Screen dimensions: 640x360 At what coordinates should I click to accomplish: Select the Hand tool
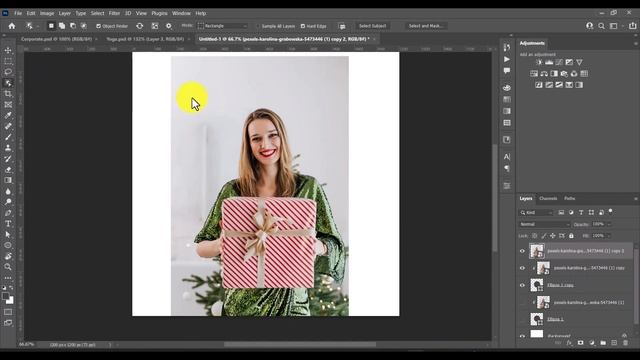[8, 256]
